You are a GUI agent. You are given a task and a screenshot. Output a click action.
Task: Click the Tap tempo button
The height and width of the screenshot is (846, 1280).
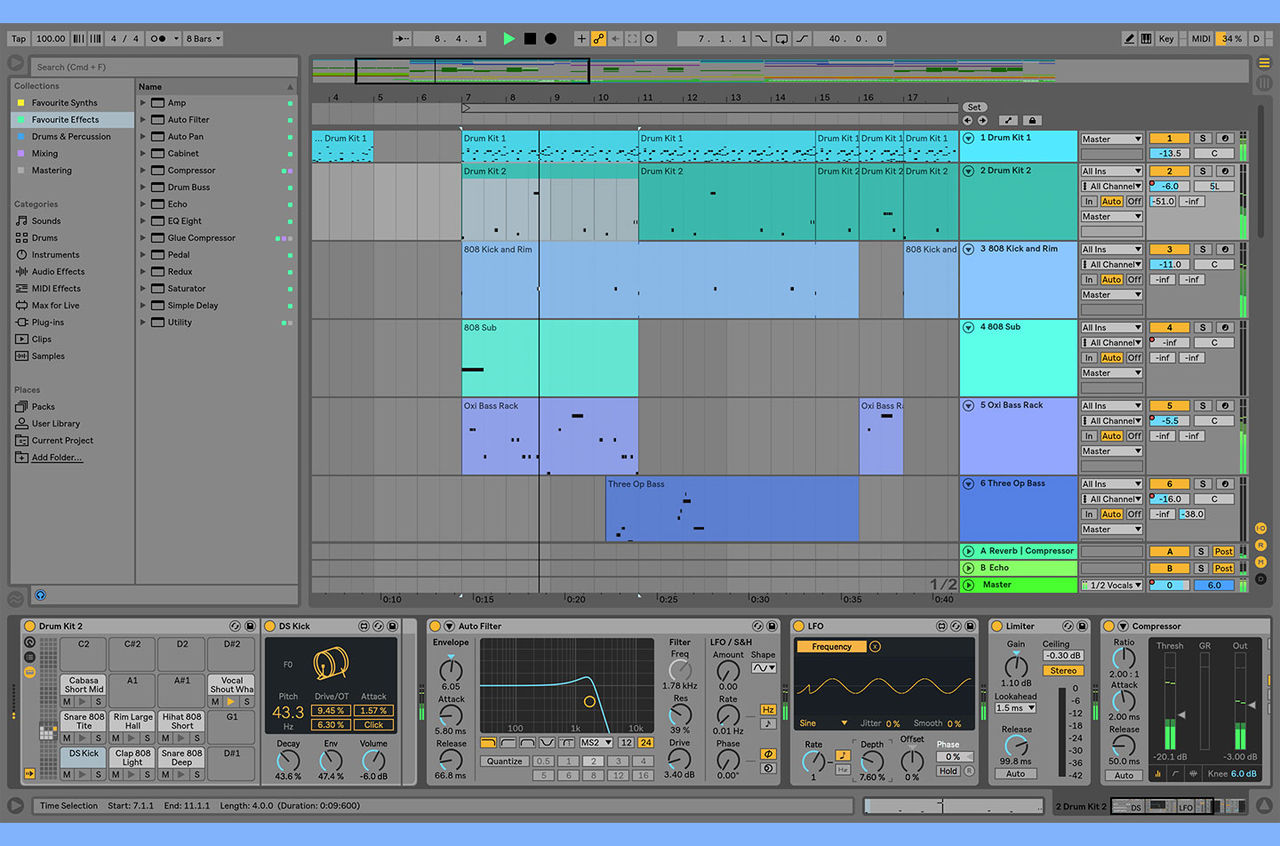pos(18,39)
